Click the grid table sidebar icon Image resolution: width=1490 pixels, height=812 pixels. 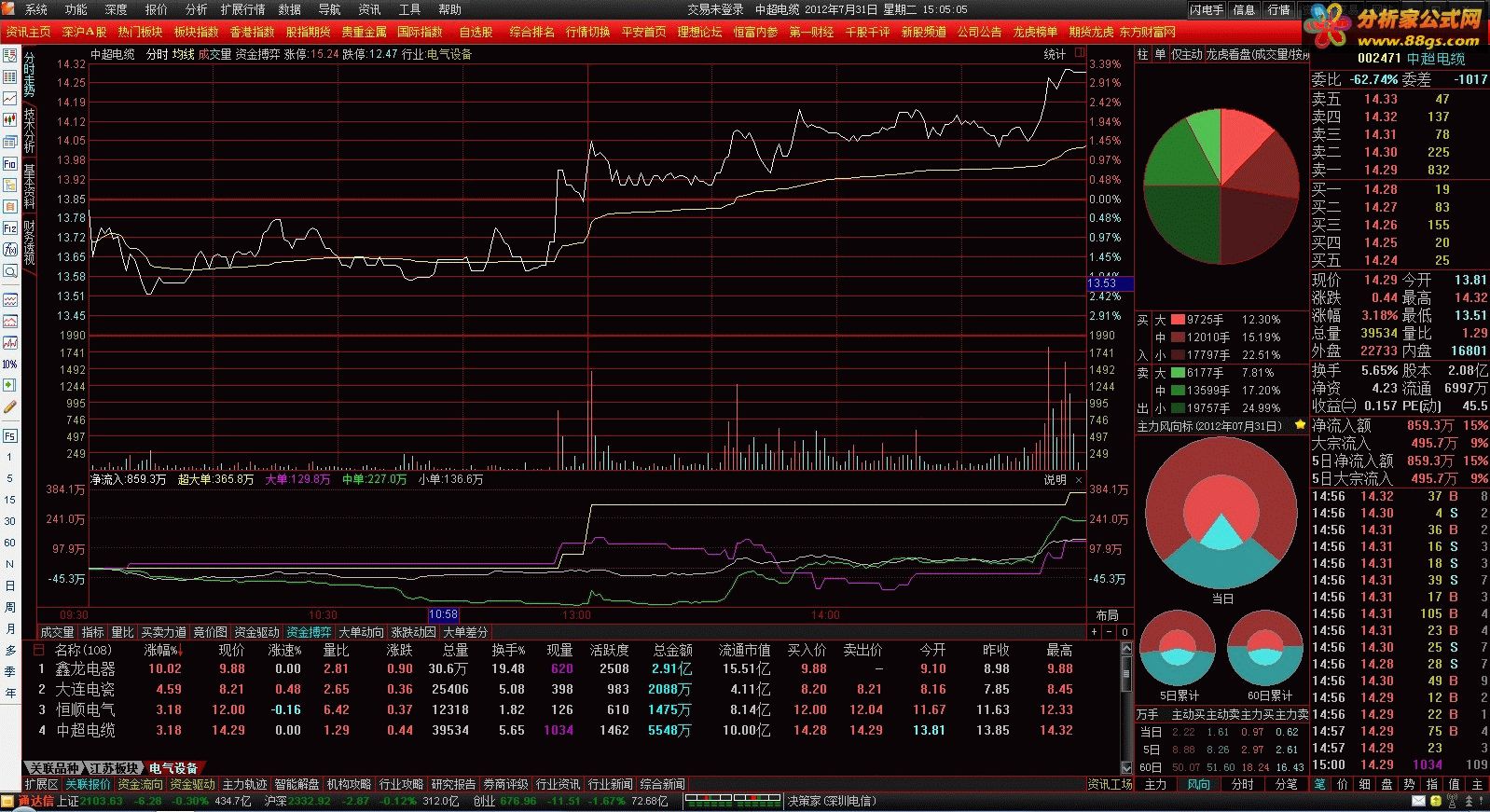coord(10,76)
